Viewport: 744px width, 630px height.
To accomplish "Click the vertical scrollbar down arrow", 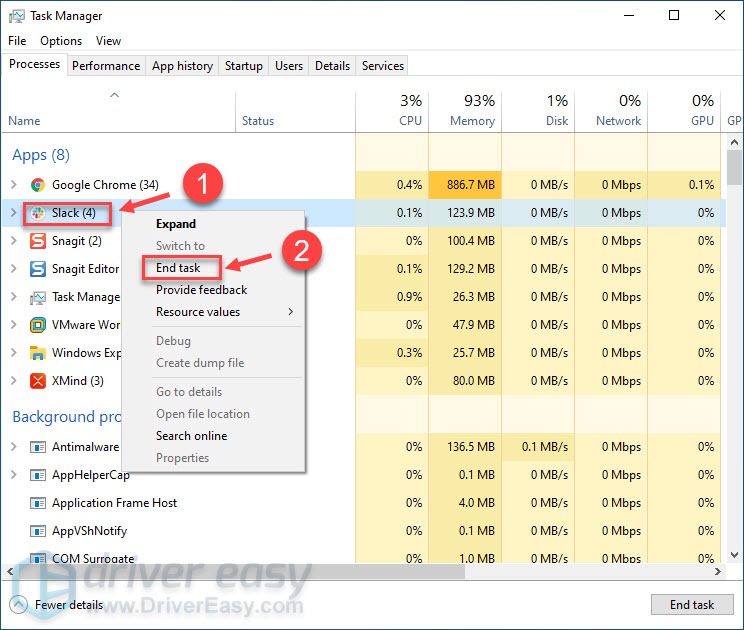I will (734, 555).
